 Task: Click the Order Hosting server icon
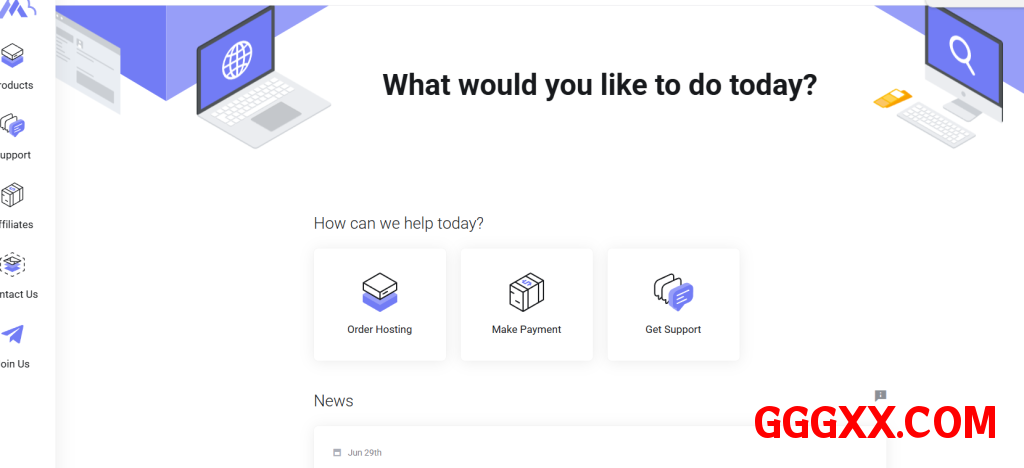(379, 291)
